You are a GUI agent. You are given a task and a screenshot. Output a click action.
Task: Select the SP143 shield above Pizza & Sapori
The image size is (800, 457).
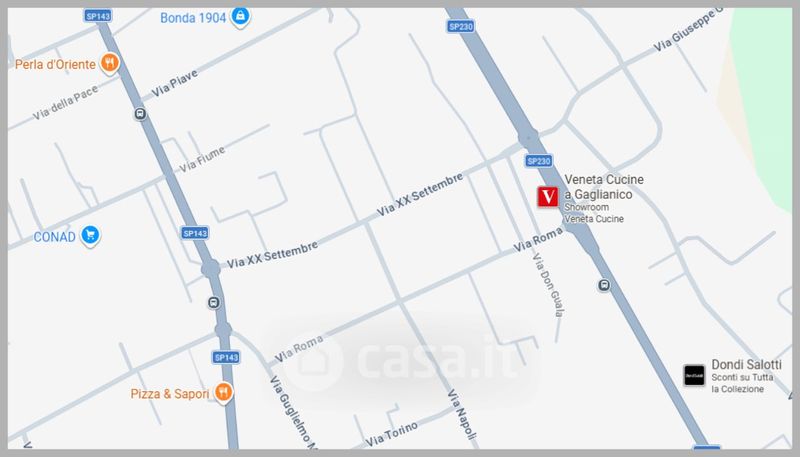pos(226,357)
